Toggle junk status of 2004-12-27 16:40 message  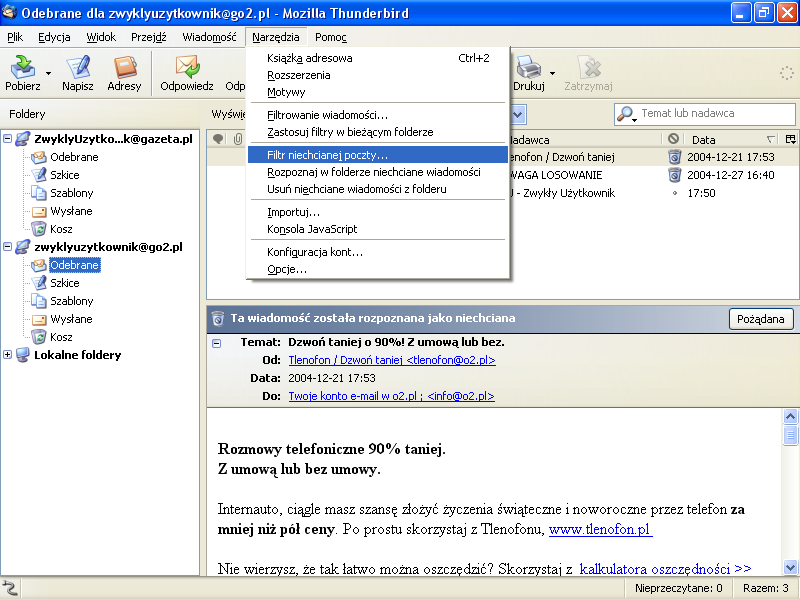click(674, 175)
